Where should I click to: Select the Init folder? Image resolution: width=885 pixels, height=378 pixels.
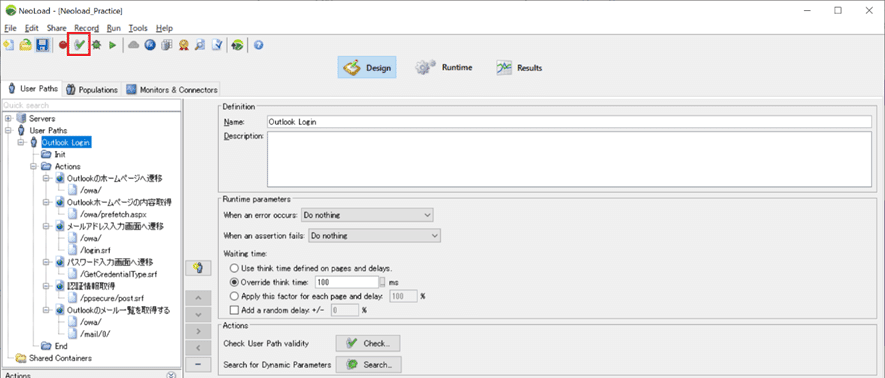pyautogui.click(x=60, y=155)
